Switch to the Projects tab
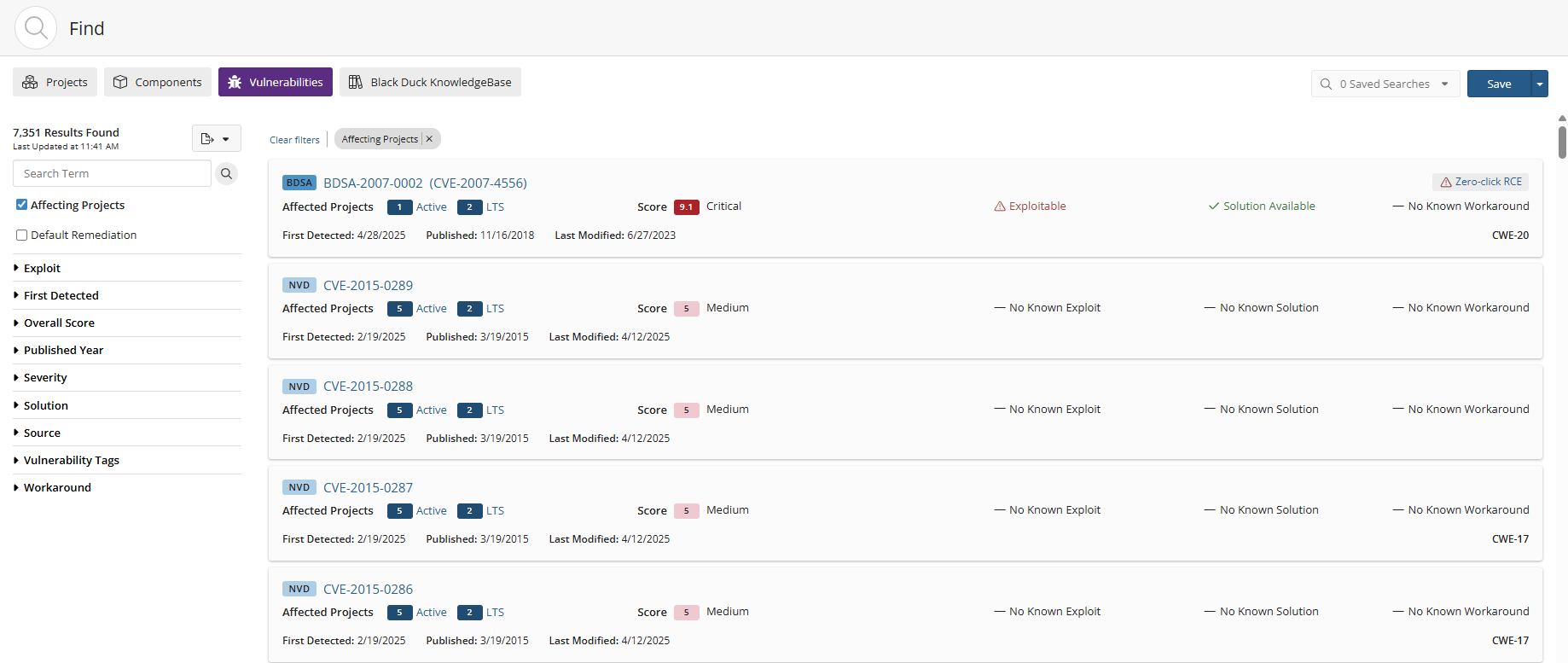 point(55,82)
